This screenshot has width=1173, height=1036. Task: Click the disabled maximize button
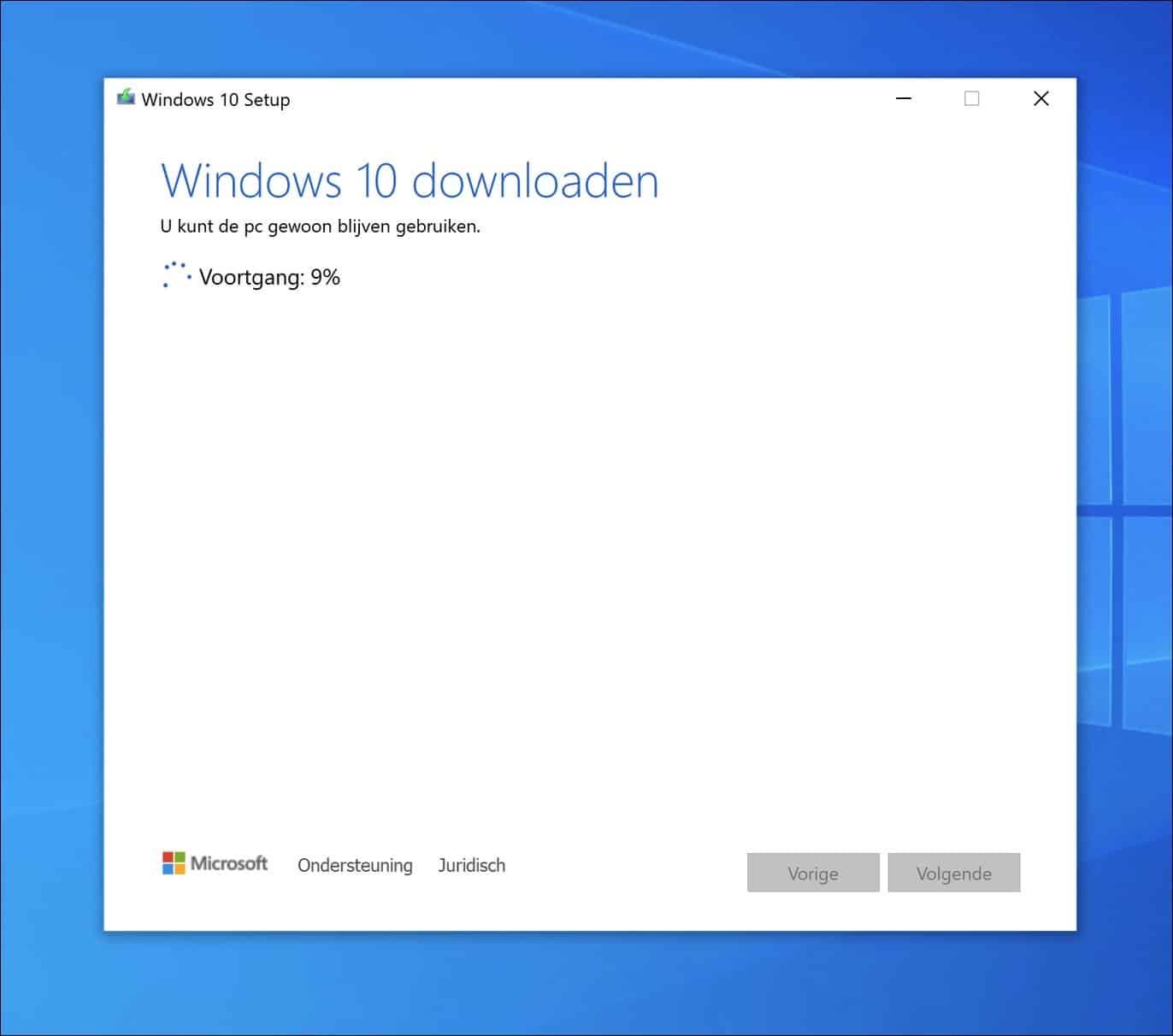point(972,98)
